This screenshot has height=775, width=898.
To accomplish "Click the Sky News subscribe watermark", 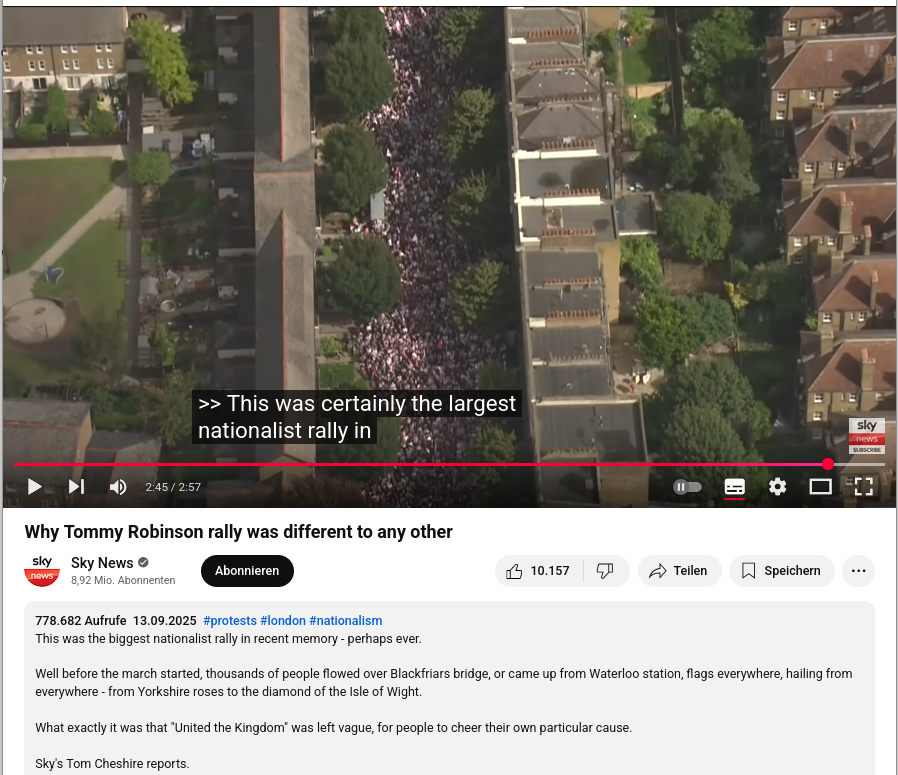I will click(x=867, y=436).
